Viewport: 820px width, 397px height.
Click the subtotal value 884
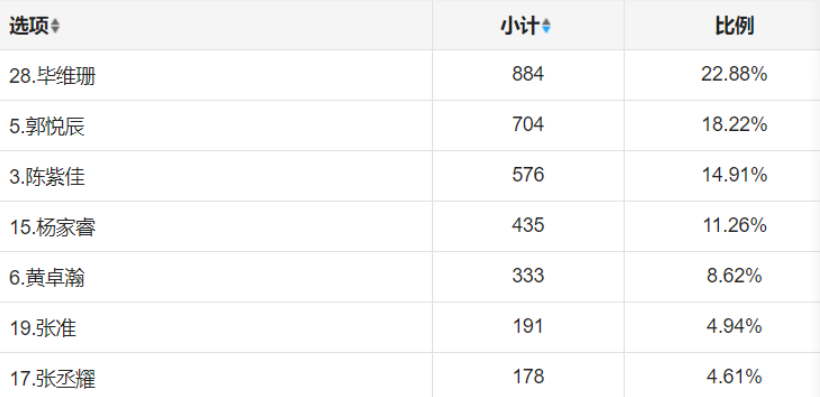point(528,74)
